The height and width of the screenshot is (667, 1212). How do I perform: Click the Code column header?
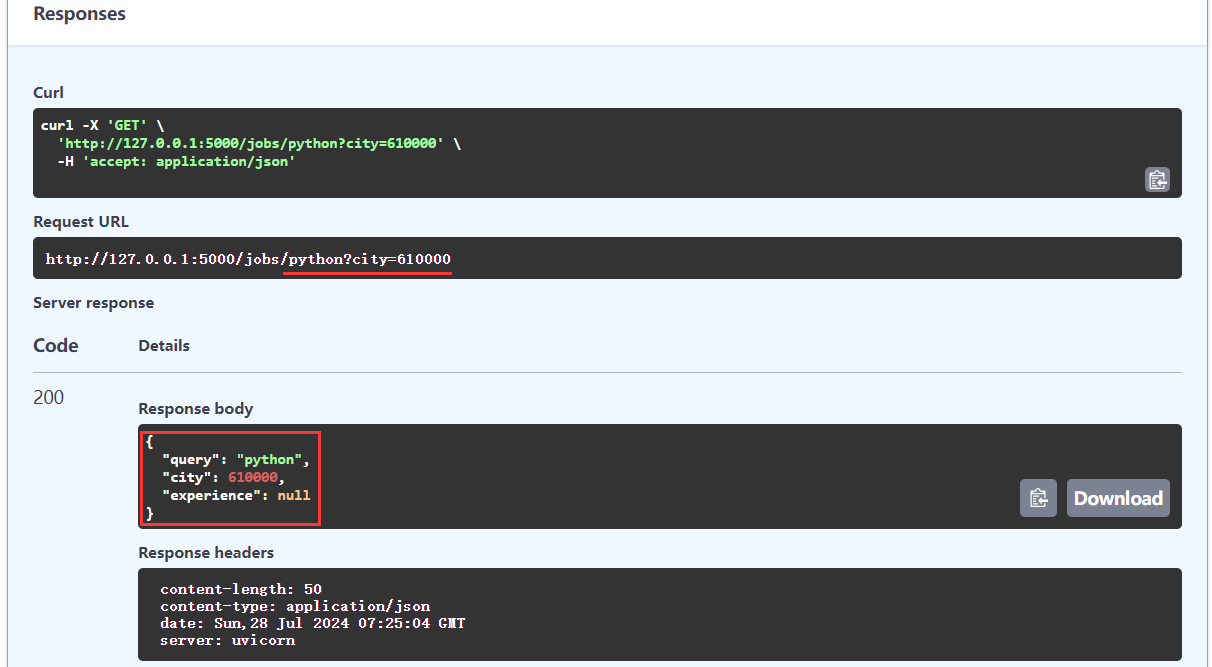(x=56, y=346)
